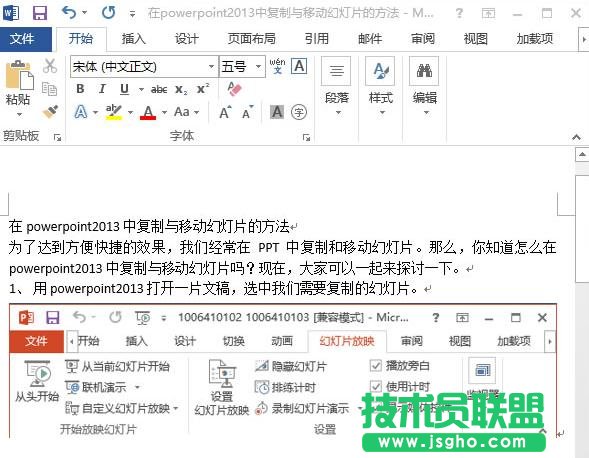The width and height of the screenshot is (589, 458).
Task: Apply character shading icon
Action: tap(277, 112)
